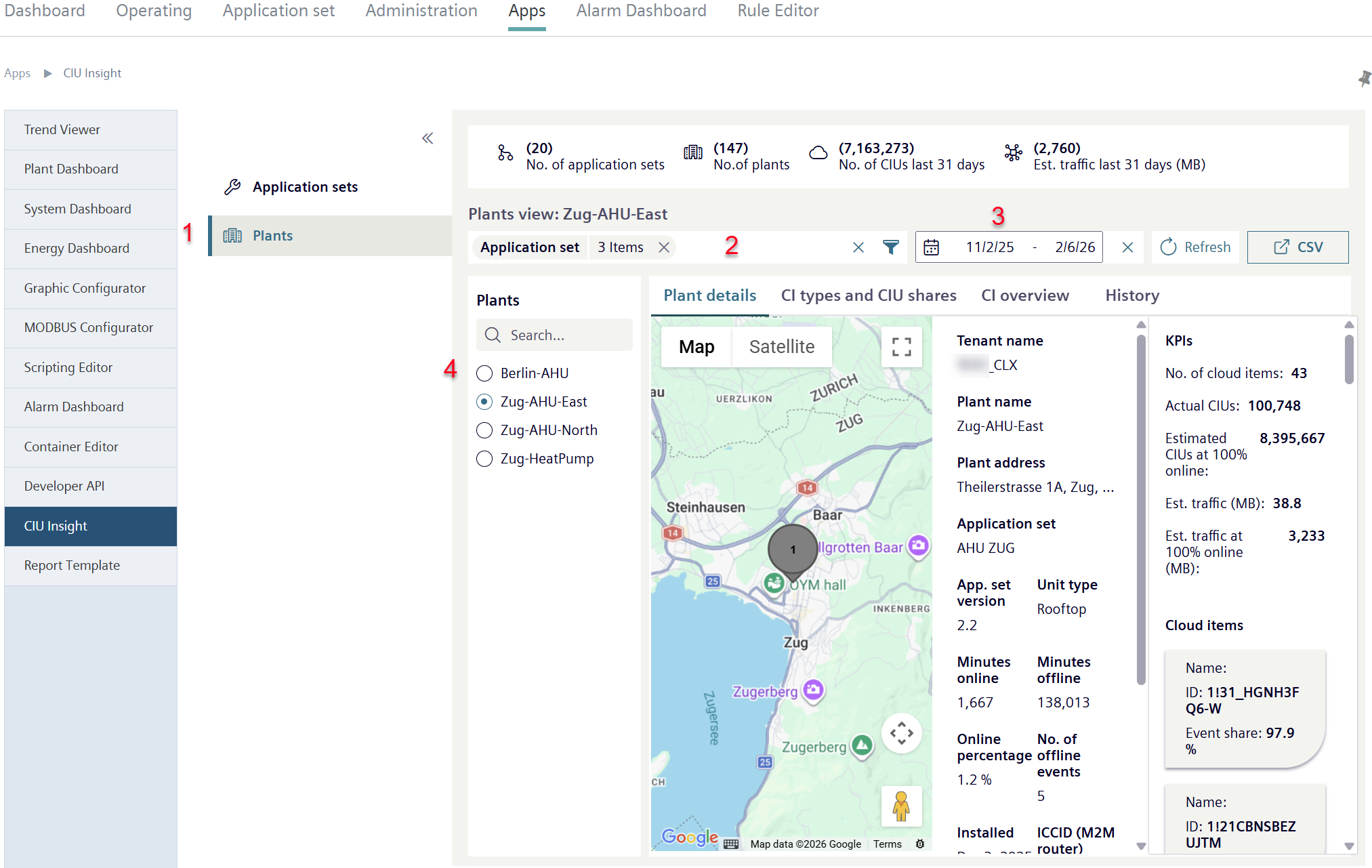Click the map camera controls icon
1372x868 pixels.
pyautogui.click(x=901, y=733)
